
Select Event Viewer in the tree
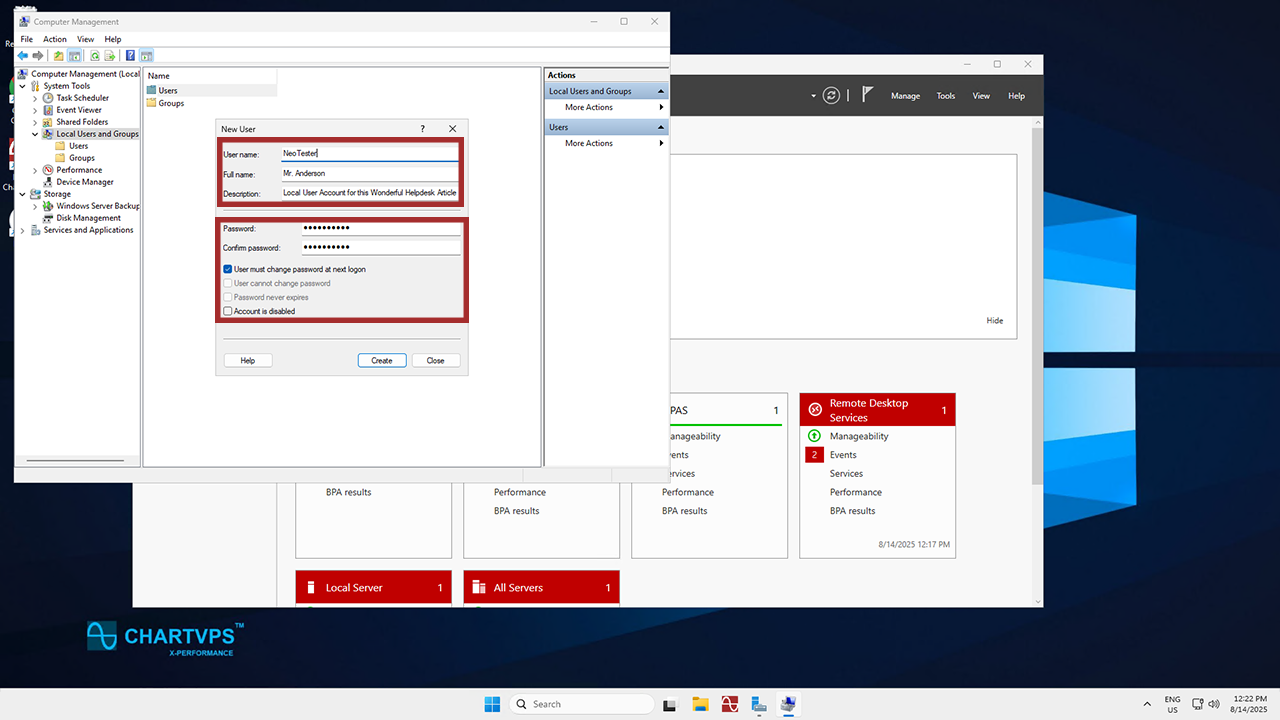coord(79,110)
